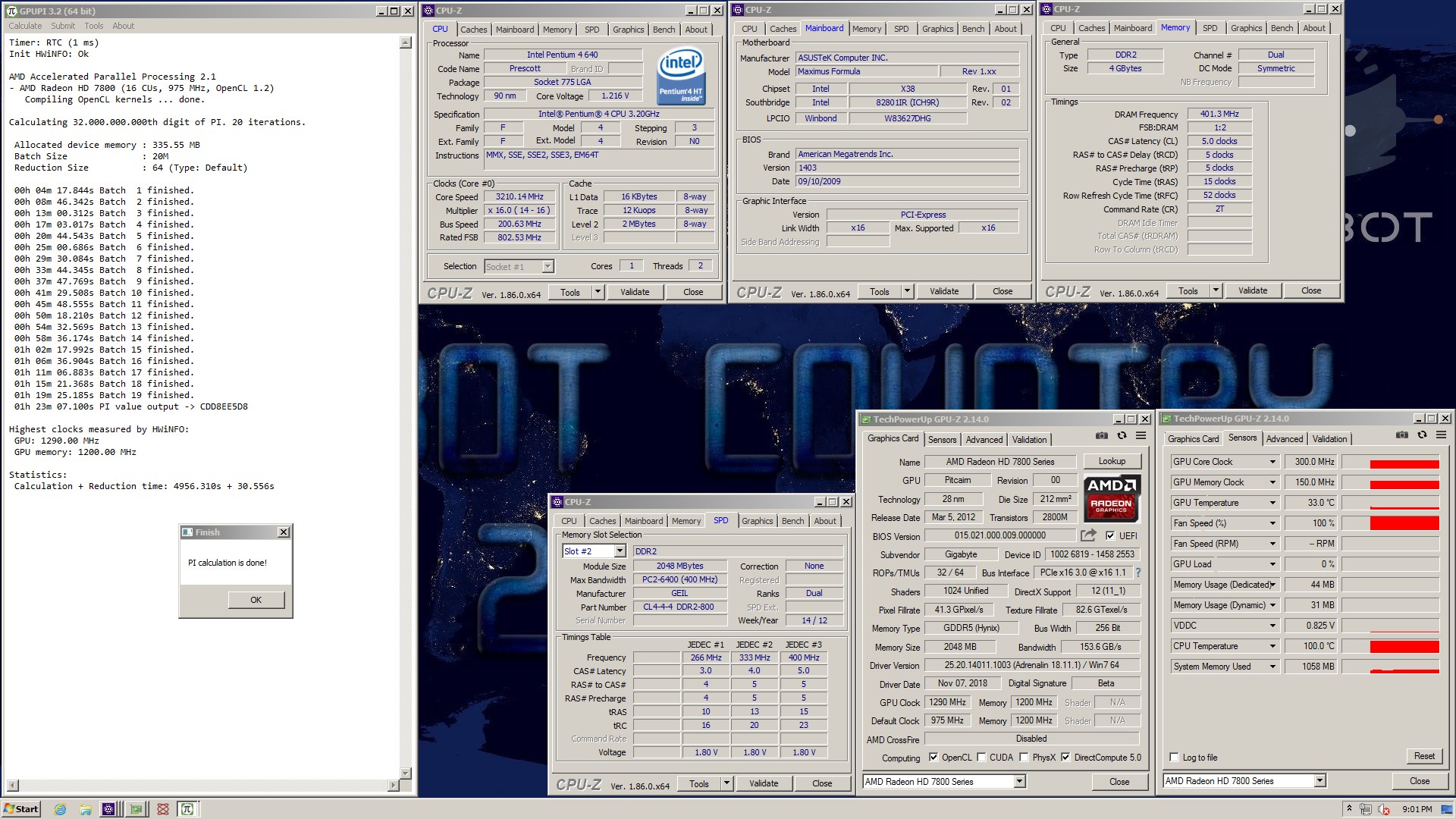Toggle the DirectCompute 5.0 checkbox
Image resolution: width=1456 pixels, height=819 pixels.
click(x=1065, y=758)
